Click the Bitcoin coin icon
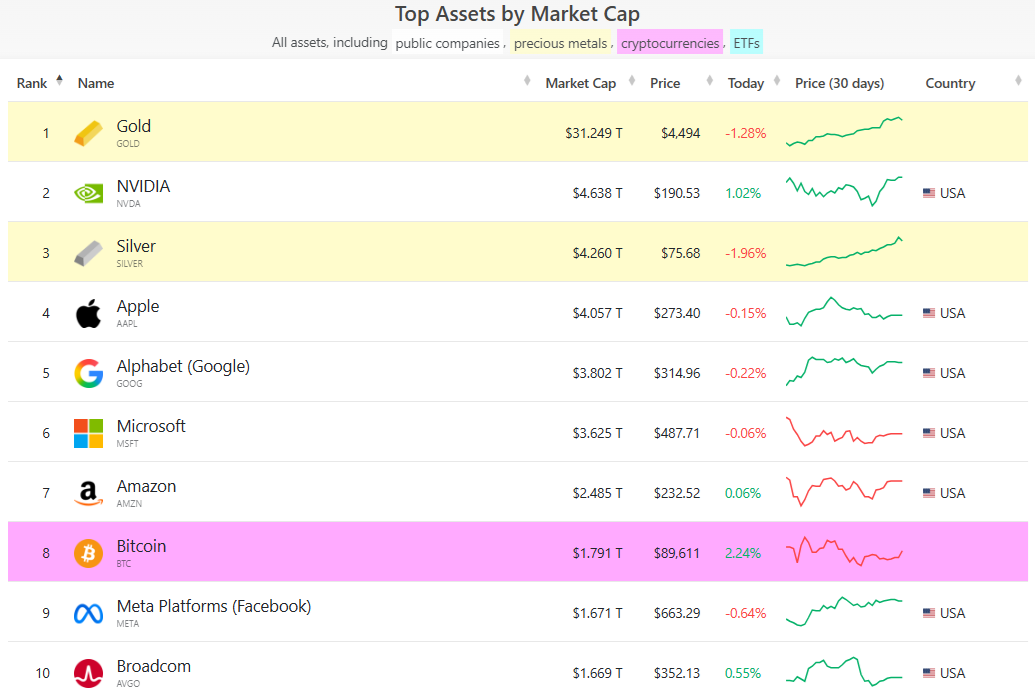Image resolution: width=1035 pixels, height=700 pixels. [88, 553]
